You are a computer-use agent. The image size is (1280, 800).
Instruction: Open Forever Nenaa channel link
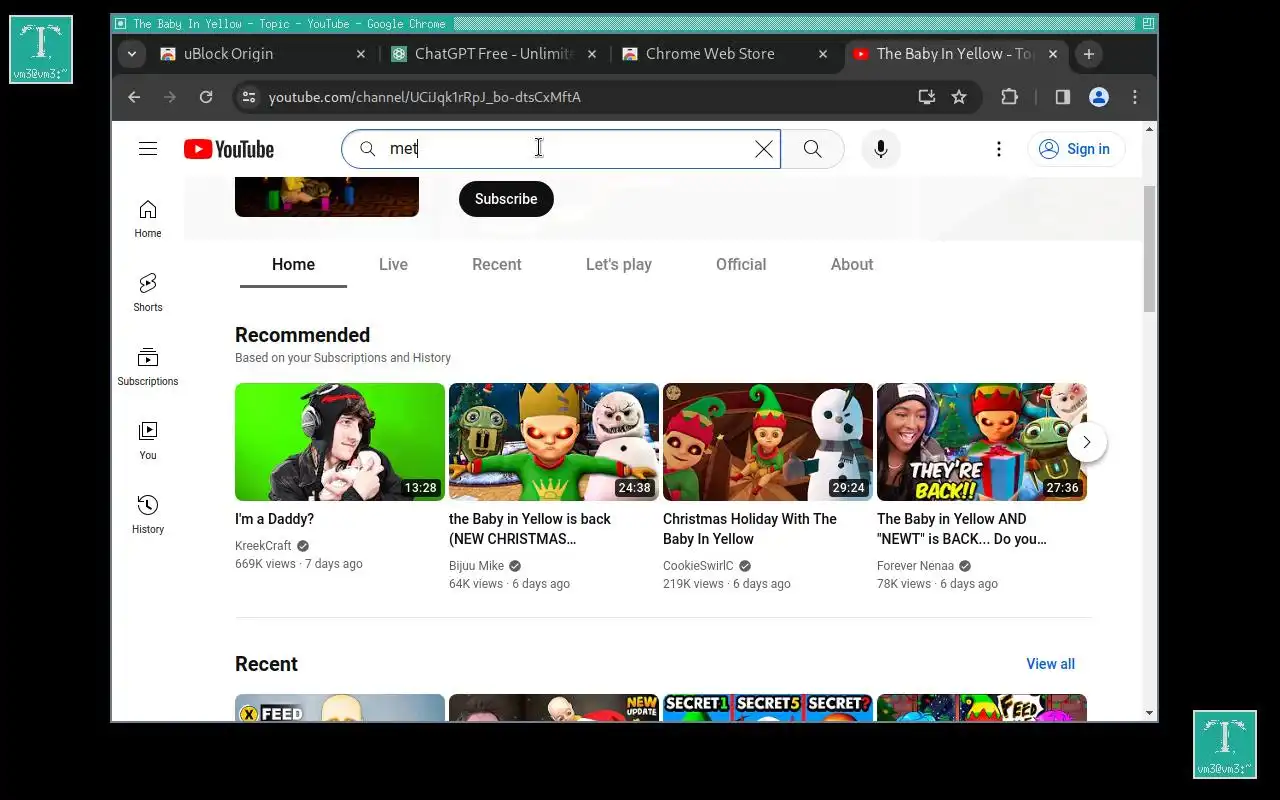(x=915, y=566)
